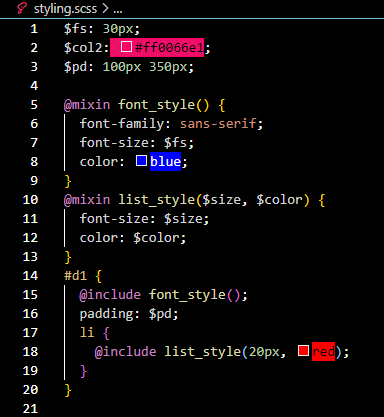Image resolution: width=384 pixels, height=417 pixels.
Task: Click magenta closing brace on line 19
Action: [83, 371]
